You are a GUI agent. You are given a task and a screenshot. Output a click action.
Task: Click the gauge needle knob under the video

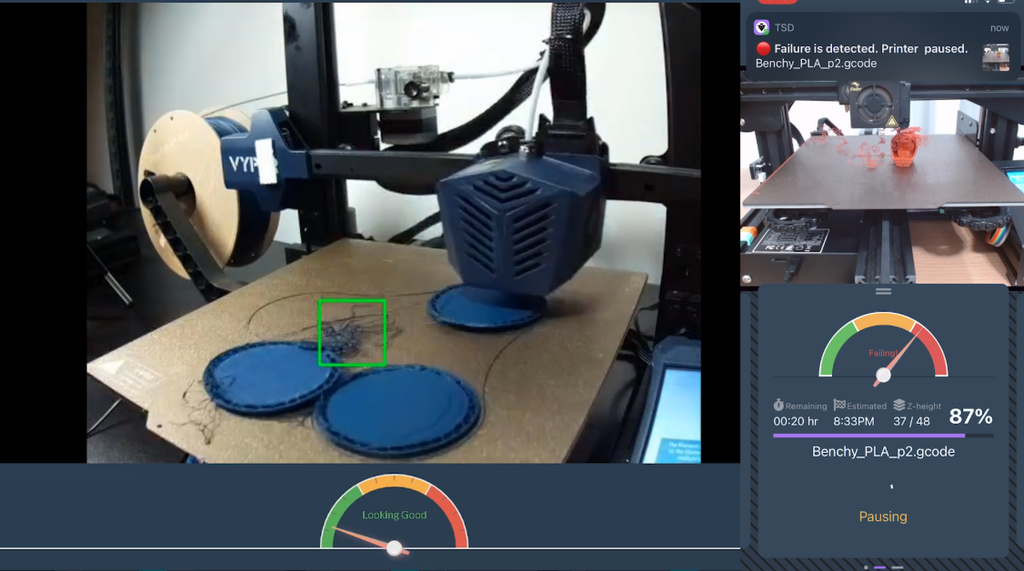pyautogui.click(x=394, y=548)
